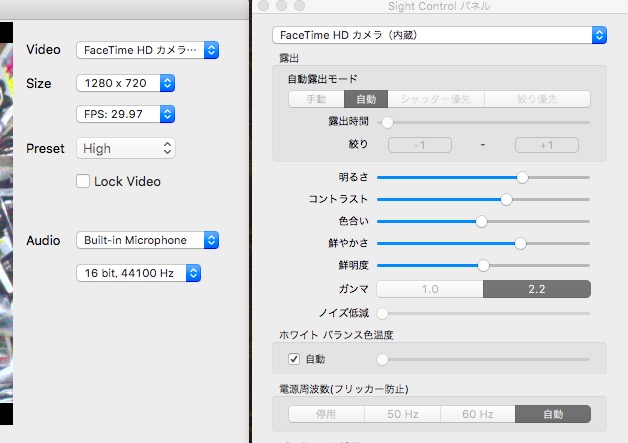Select 自動 exposure mode segment
The height and width of the screenshot is (443, 628).
[x=365, y=99]
